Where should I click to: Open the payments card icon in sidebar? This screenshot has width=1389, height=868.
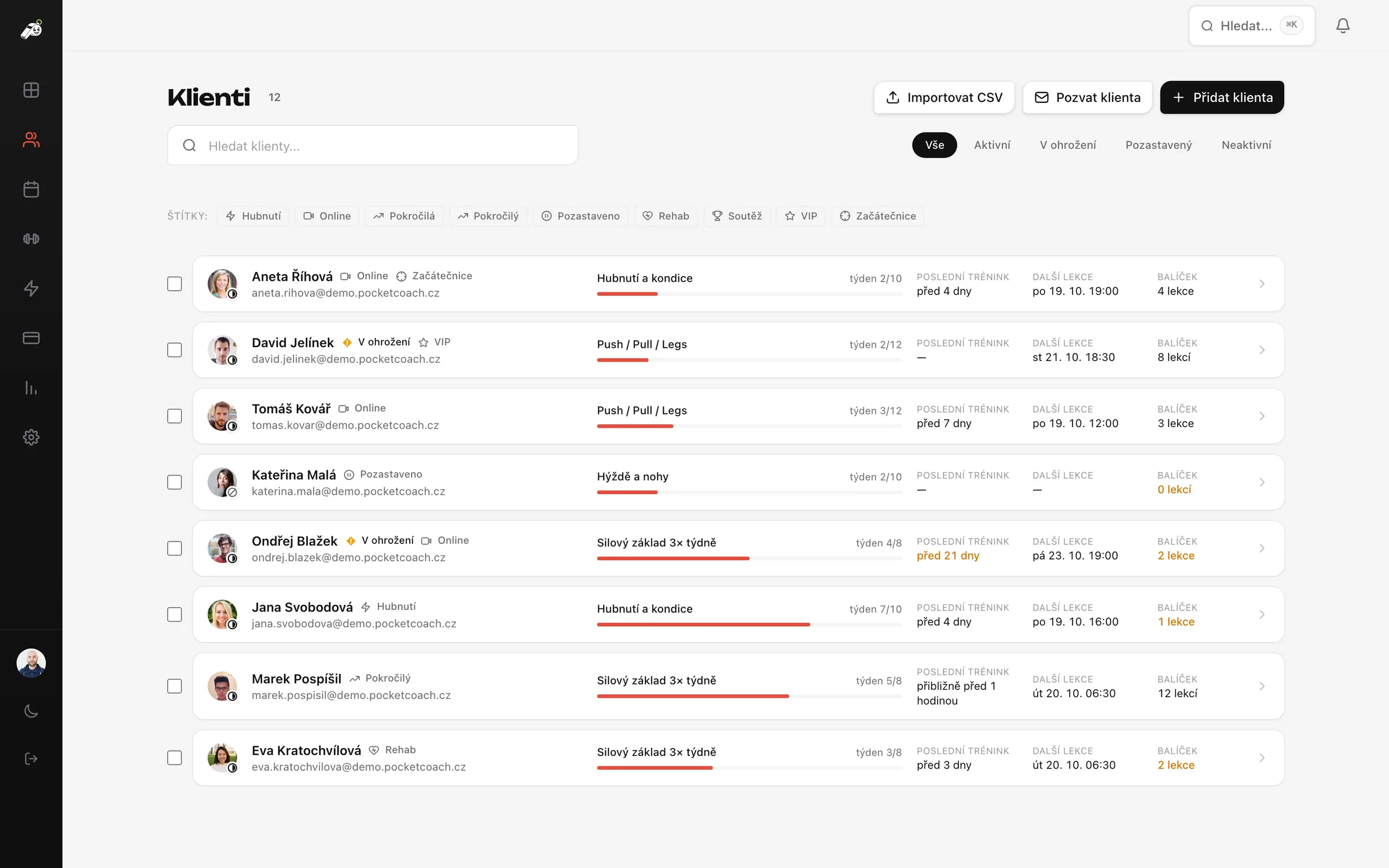(x=31, y=338)
